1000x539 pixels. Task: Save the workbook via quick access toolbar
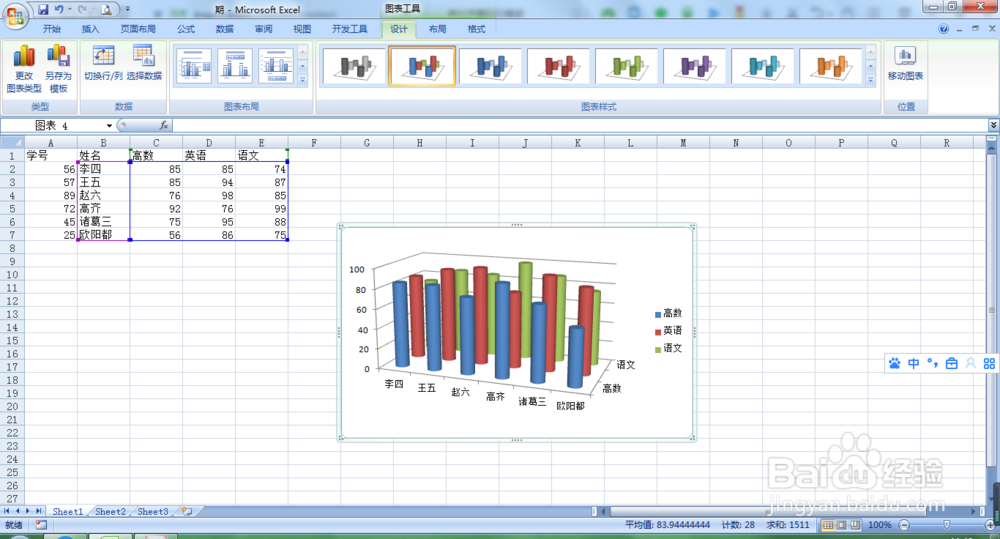43,10
